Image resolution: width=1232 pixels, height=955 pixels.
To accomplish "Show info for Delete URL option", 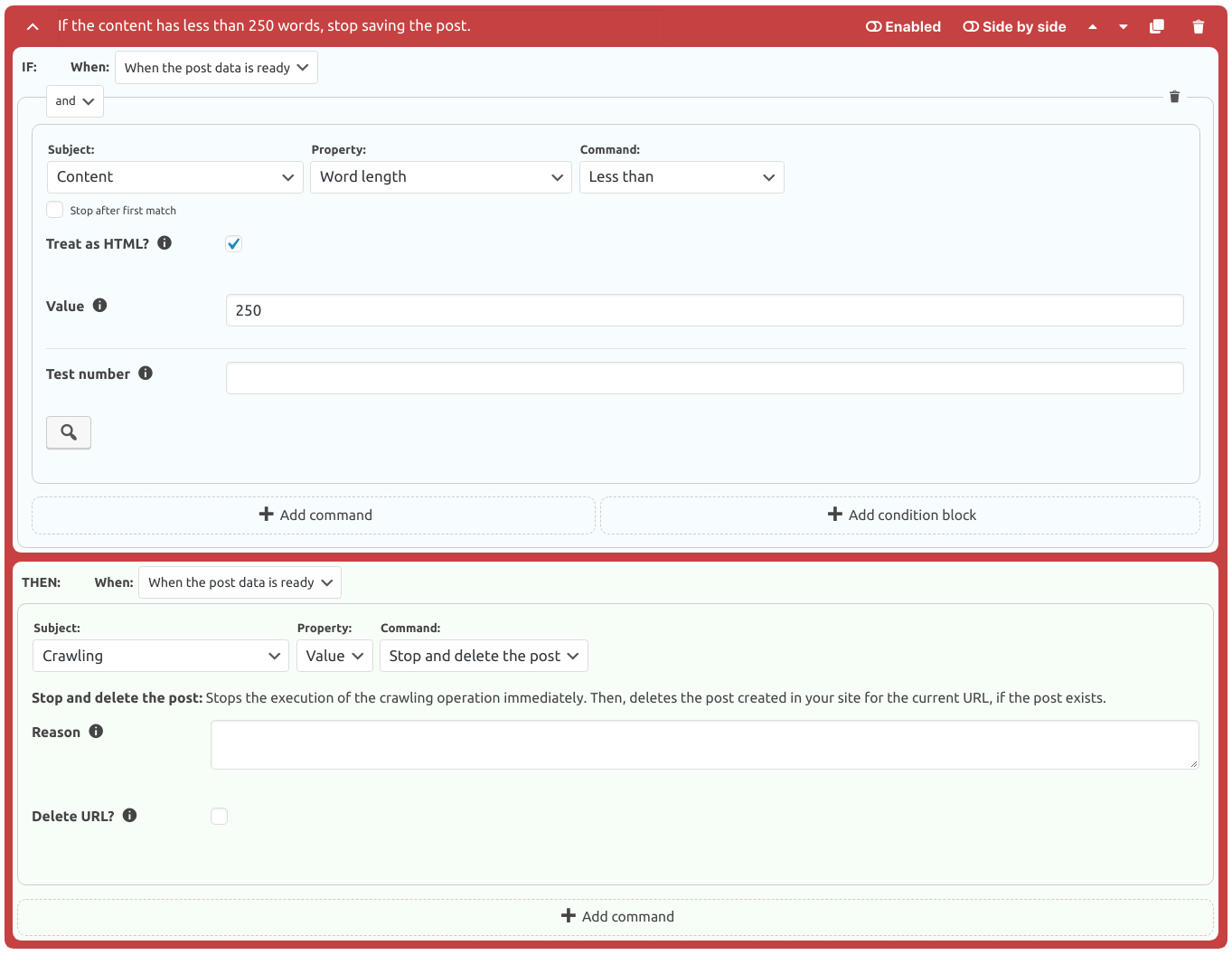I will [x=130, y=816].
